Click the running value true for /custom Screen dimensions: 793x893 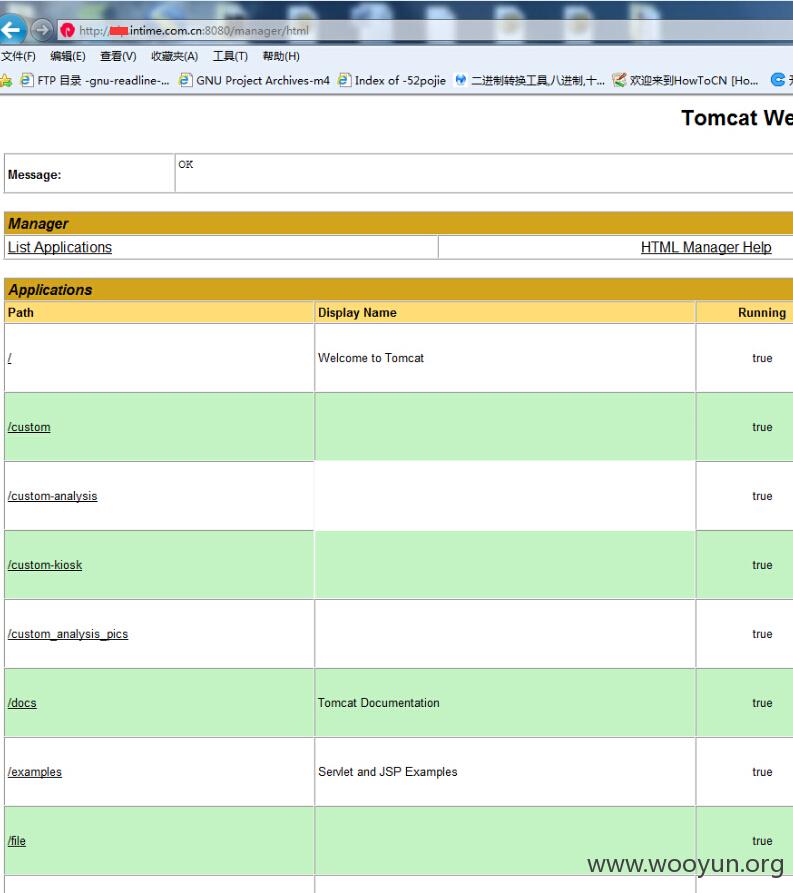click(762, 427)
